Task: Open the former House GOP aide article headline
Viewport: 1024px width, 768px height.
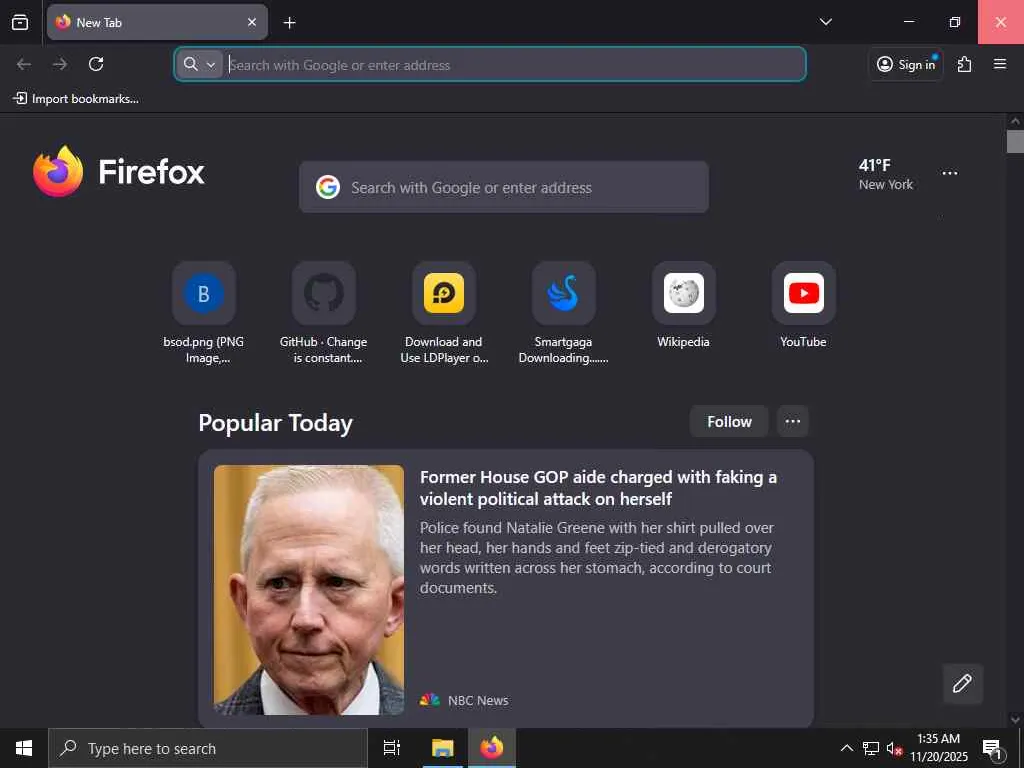Action: [x=598, y=488]
